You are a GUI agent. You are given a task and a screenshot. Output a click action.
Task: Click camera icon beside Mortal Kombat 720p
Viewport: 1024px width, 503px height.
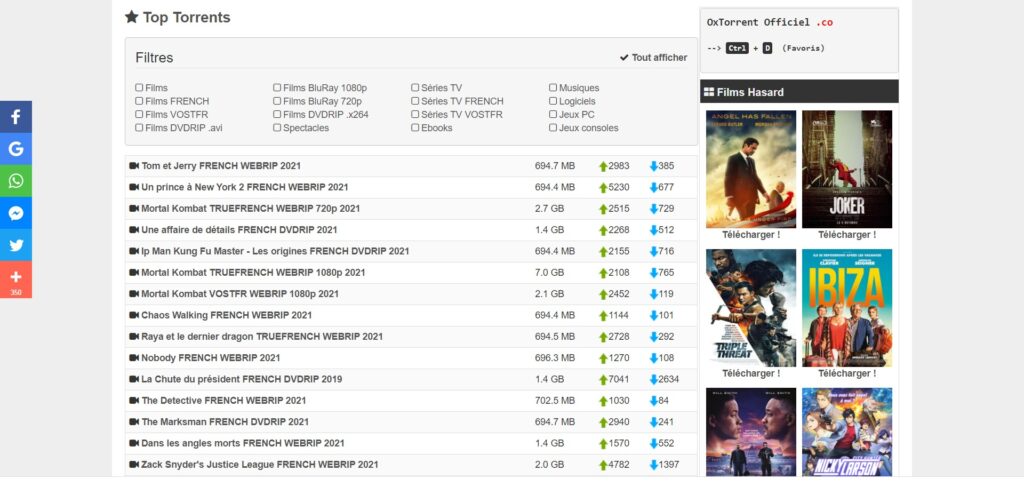[134, 208]
